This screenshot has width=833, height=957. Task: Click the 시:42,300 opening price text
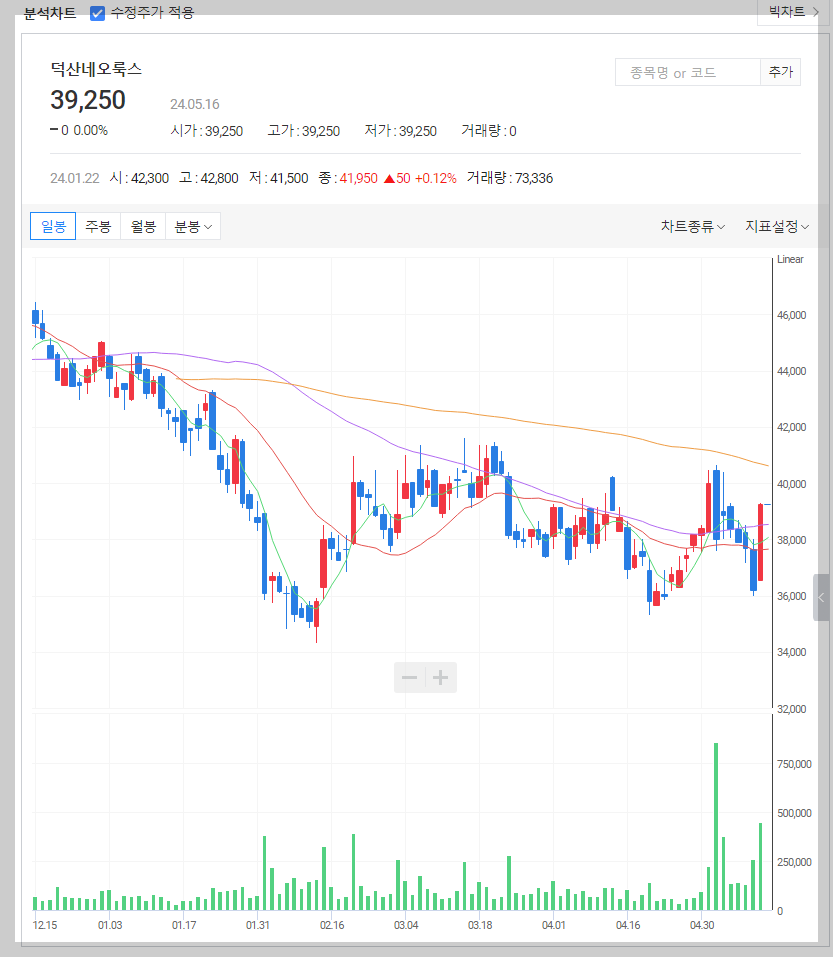[139, 178]
